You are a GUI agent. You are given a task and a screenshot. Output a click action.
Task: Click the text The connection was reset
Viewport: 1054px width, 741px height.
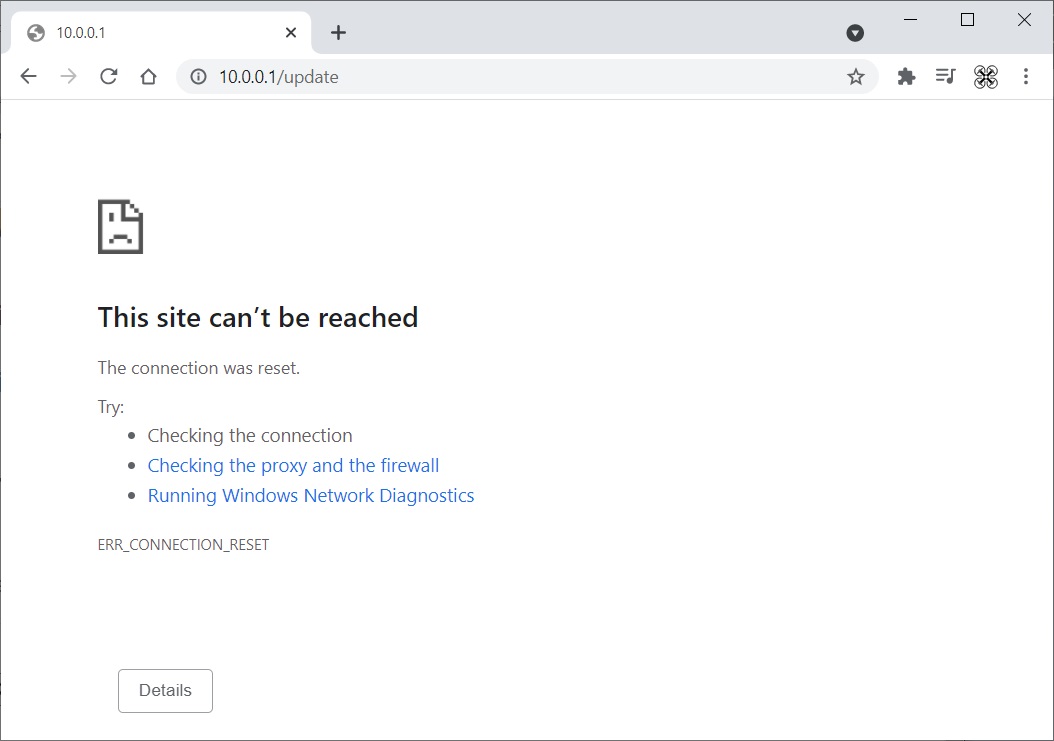point(199,368)
